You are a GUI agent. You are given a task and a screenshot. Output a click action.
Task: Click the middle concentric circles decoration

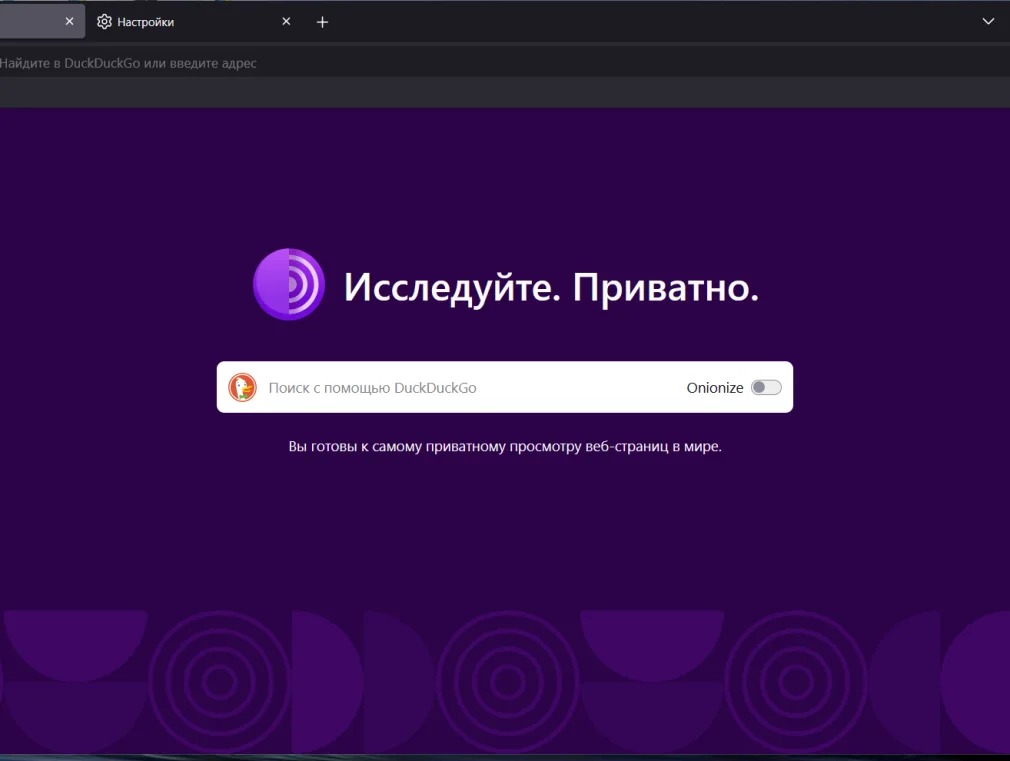click(x=507, y=682)
